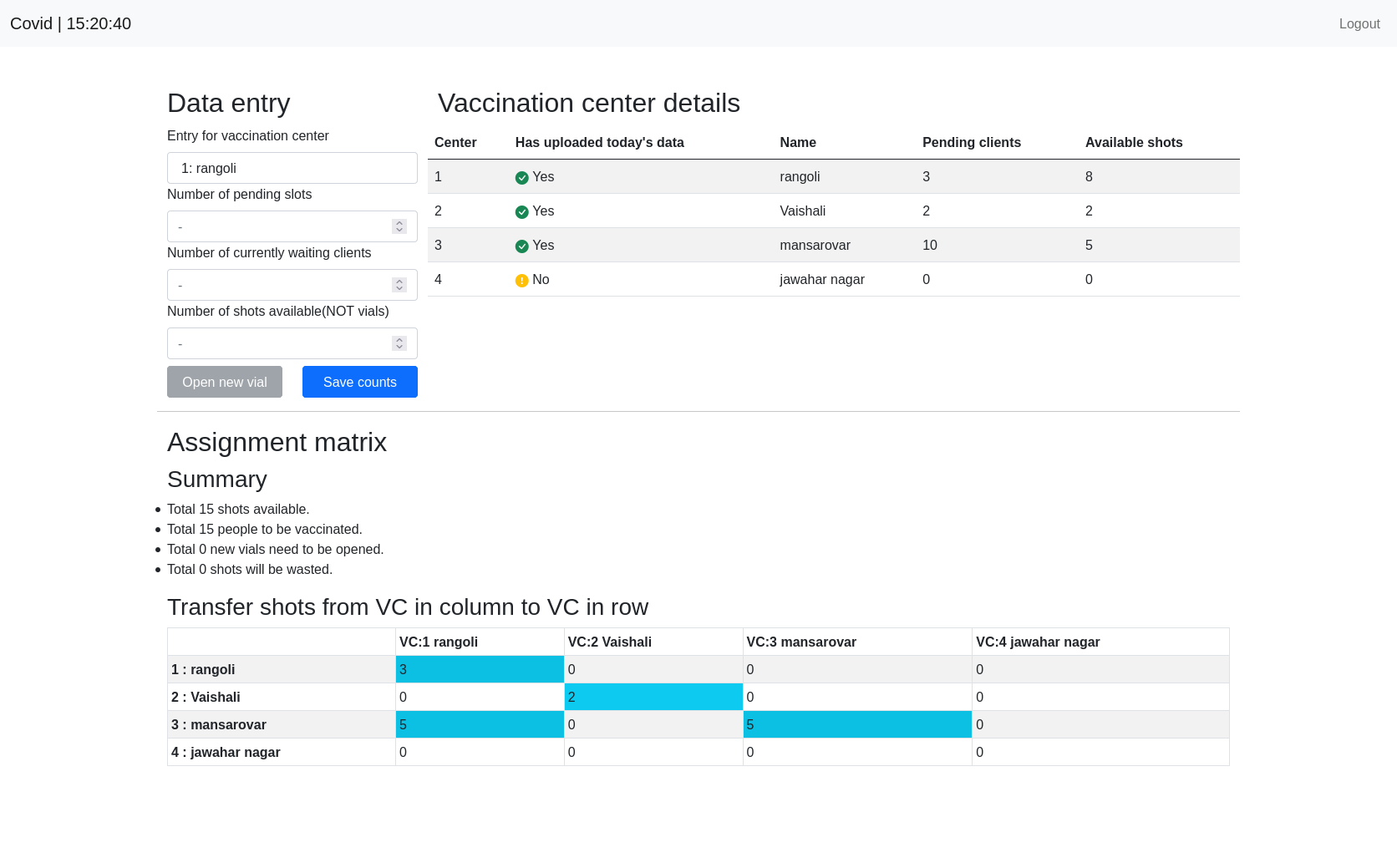Click Has uploaded today's data column header
The image size is (1397, 868).
point(600,142)
